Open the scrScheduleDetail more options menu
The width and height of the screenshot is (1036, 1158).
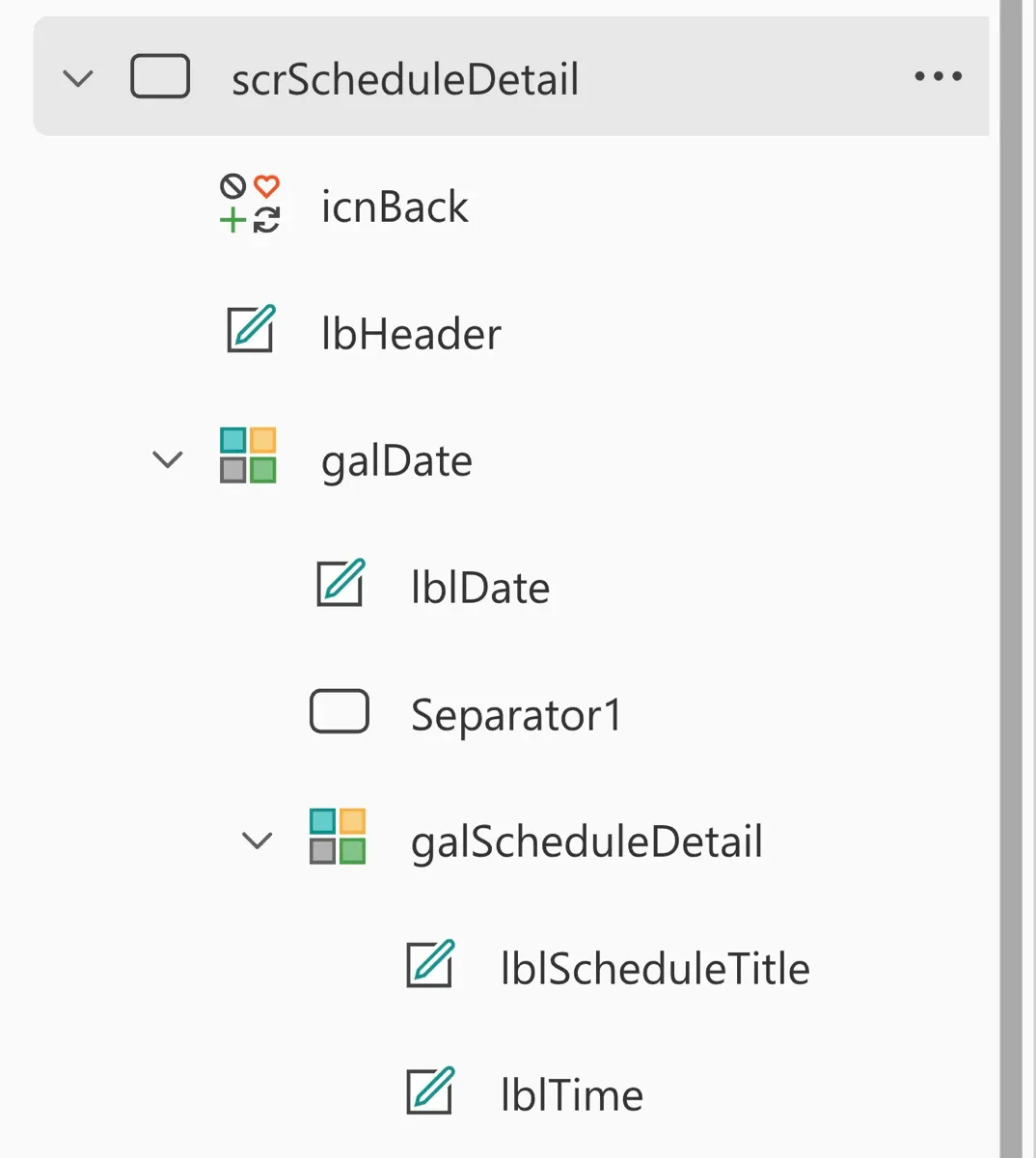coord(939,76)
